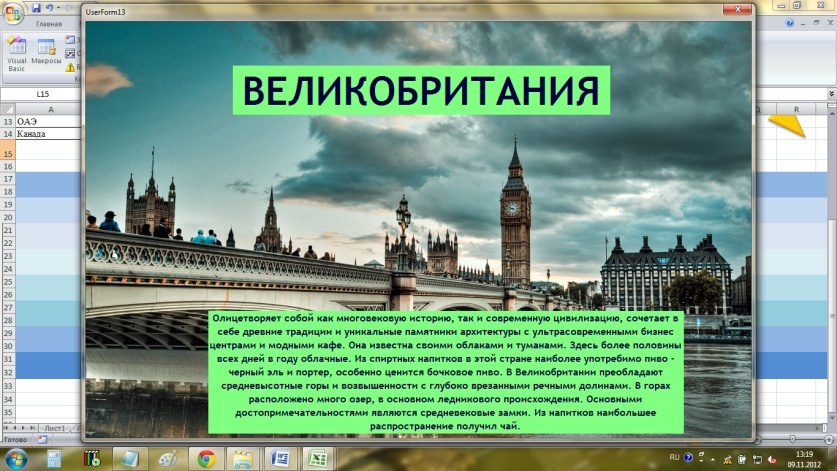
Task: Close the UserForm13 window
Action: (x=738, y=9)
